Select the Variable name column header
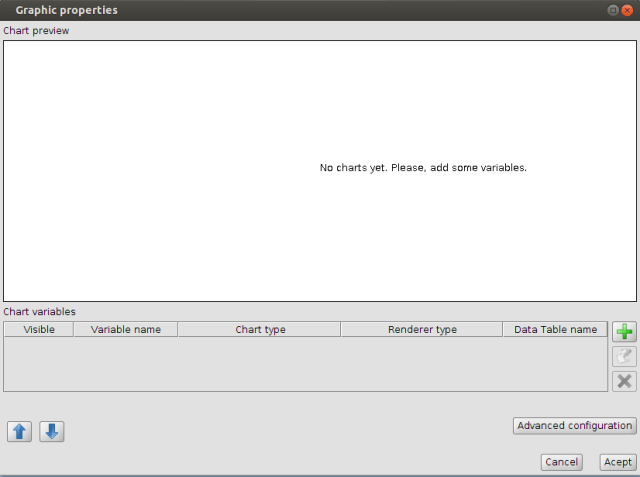 125,329
